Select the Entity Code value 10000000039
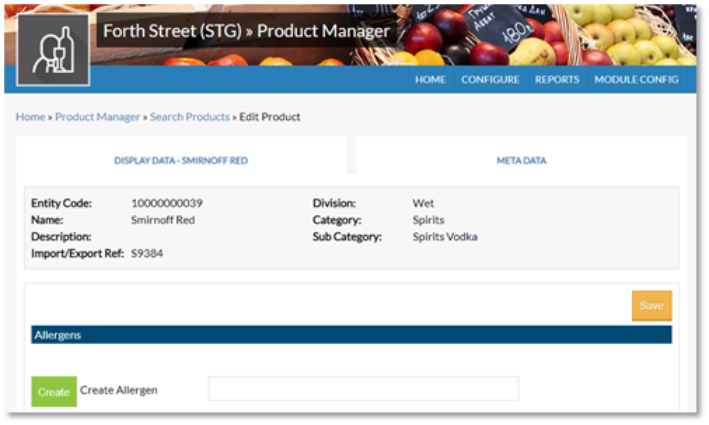This screenshot has width=709, height=425. pos(167,203)
